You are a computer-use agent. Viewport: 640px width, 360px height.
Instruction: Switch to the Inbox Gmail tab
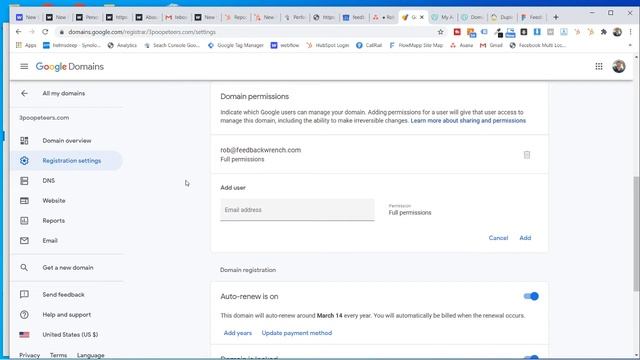click(176, 17)
